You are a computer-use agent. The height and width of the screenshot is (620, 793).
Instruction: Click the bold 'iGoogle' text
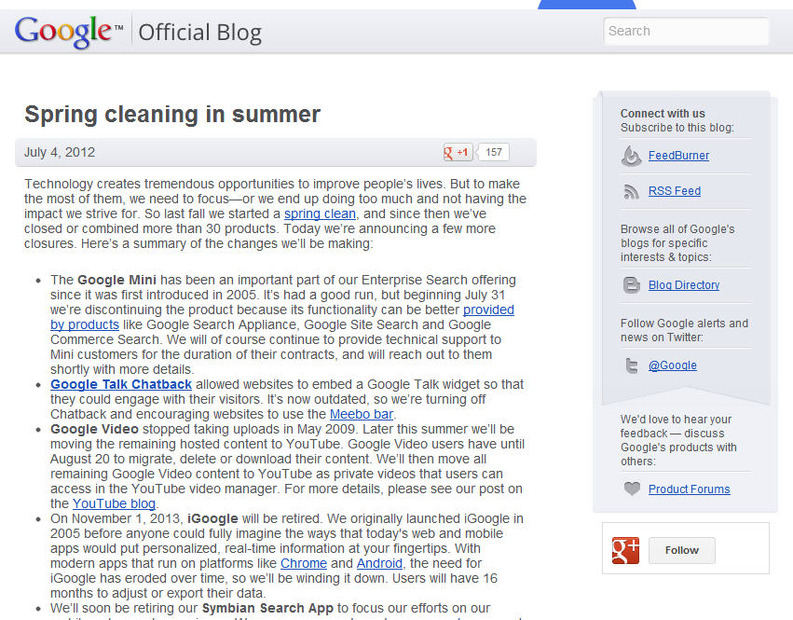212,518
